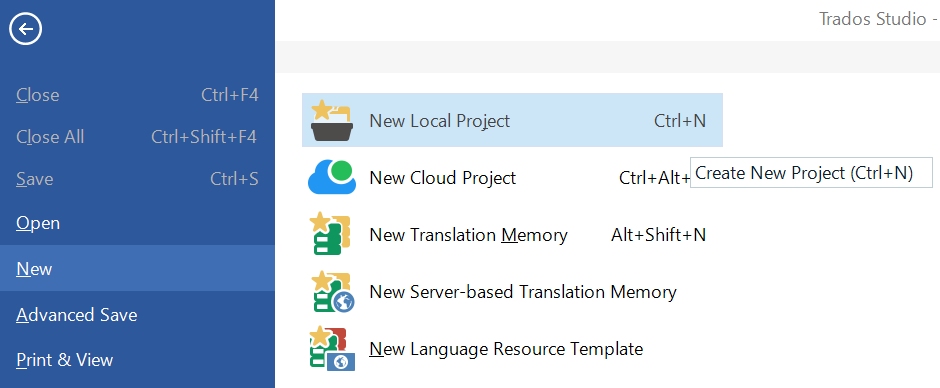Click the Ctrl+F4 shortcut text
Viewport: 940px width, 388px height.
pos(230,95)
